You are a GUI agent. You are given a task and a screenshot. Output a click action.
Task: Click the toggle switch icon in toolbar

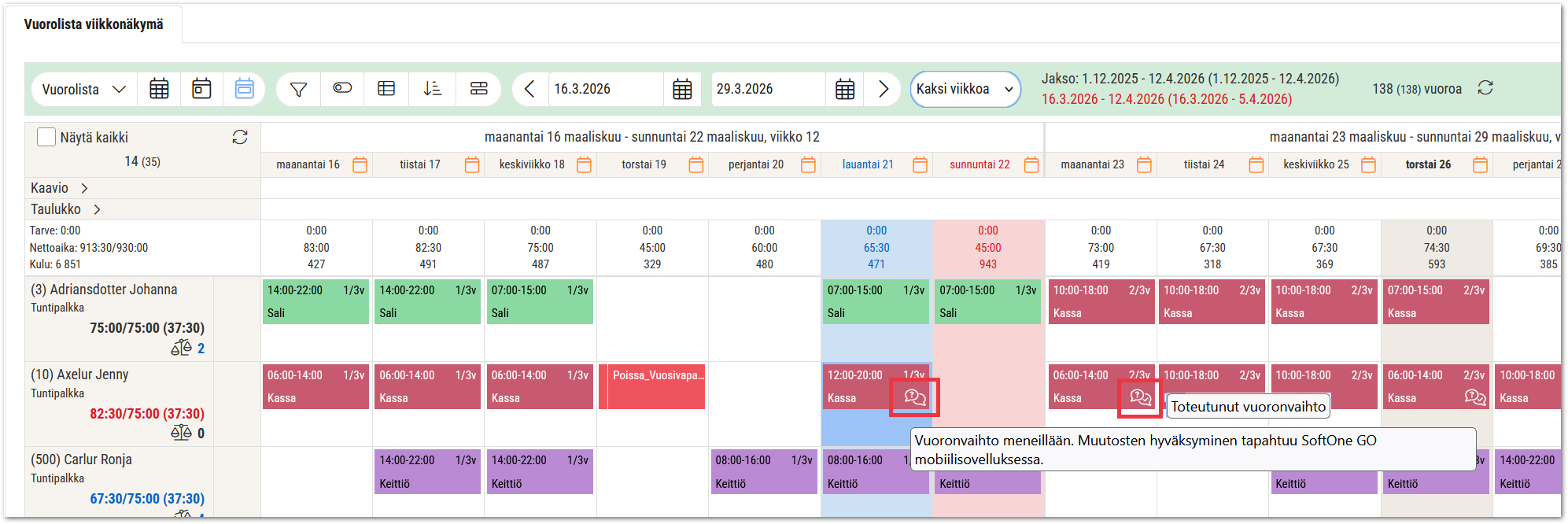click(342, 88)
